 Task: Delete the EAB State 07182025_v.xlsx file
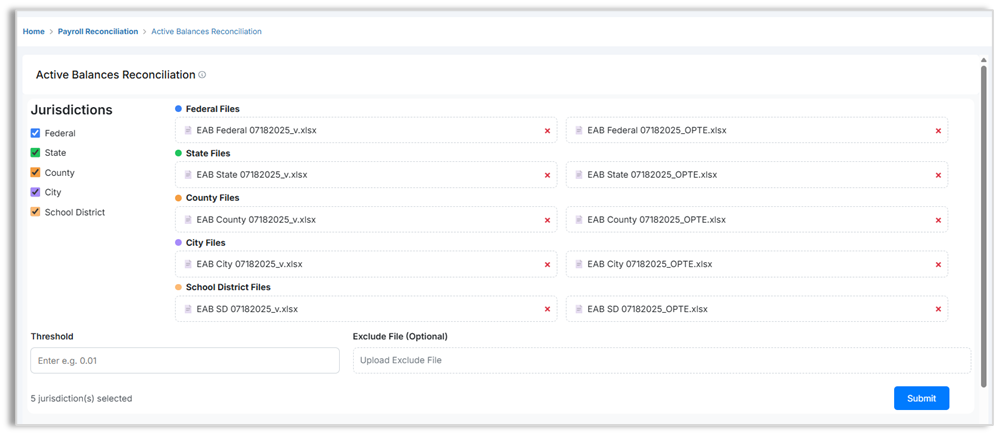pos(547,175)
